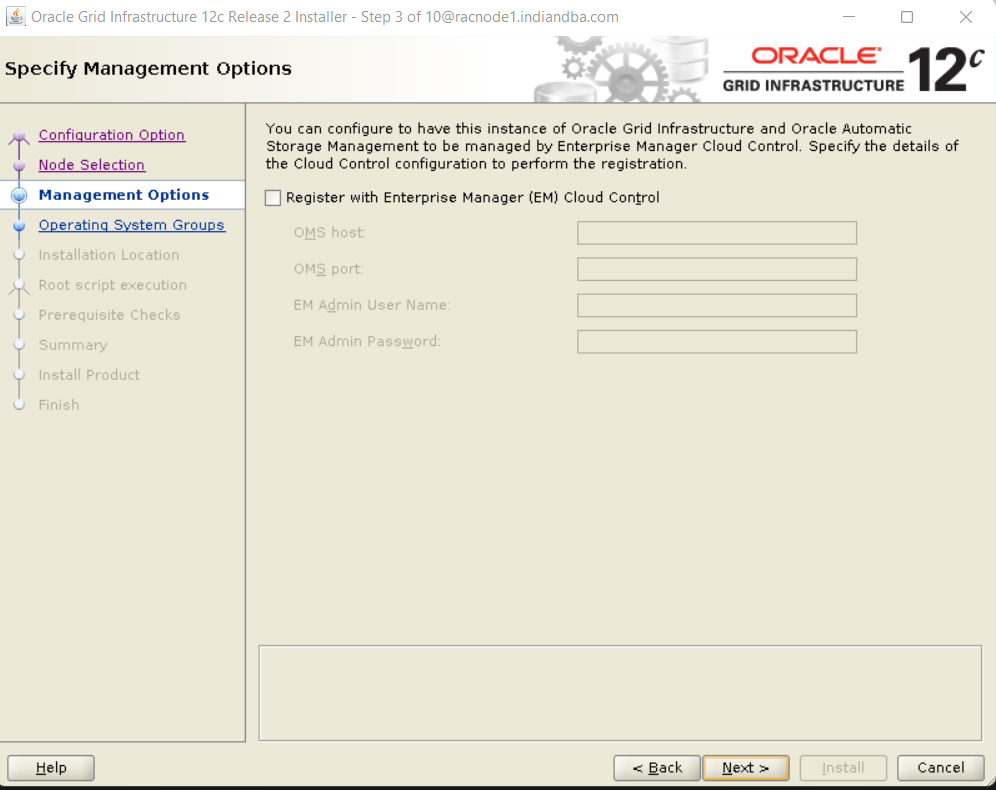
Task: Go back with the Back button
Action: point(657,768)
